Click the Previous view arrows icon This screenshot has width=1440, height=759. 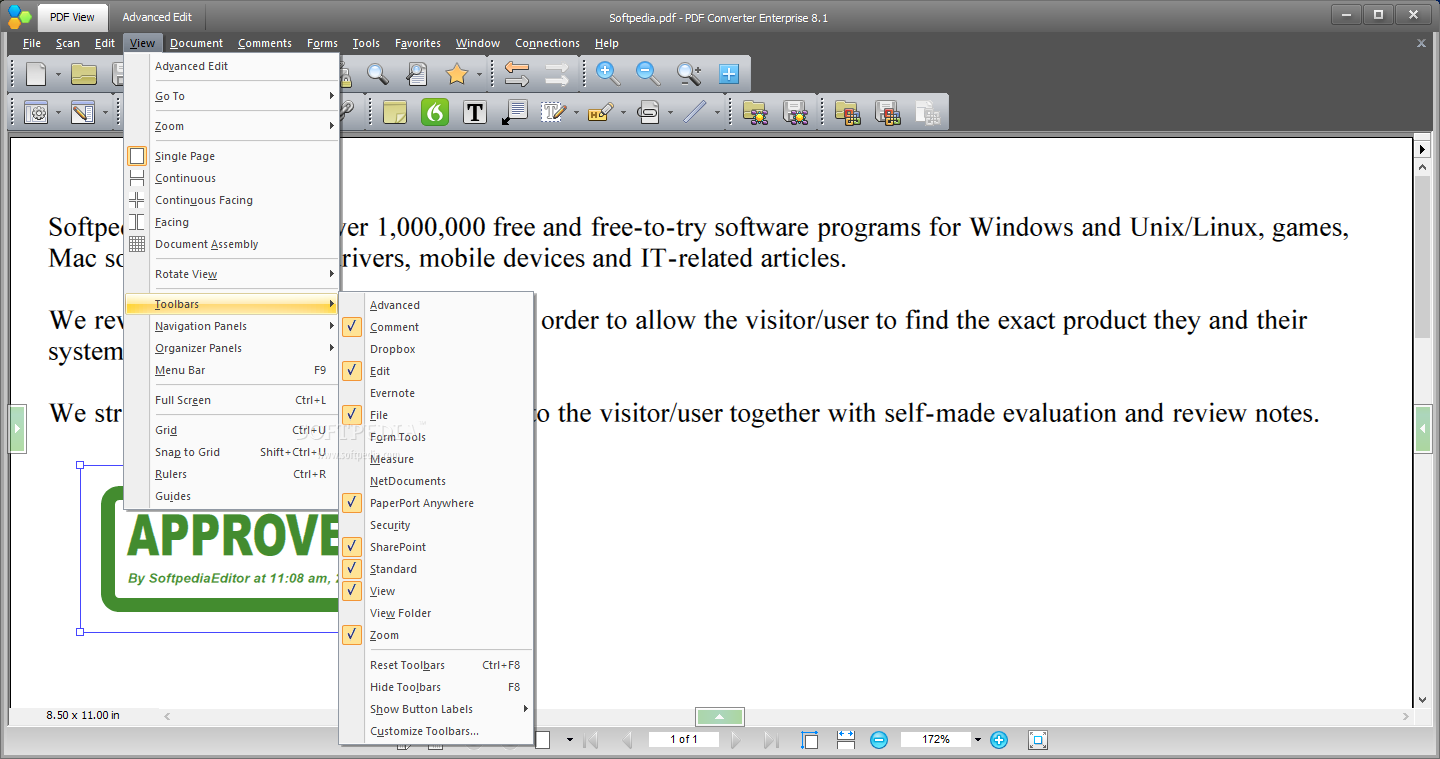point(517,74)
